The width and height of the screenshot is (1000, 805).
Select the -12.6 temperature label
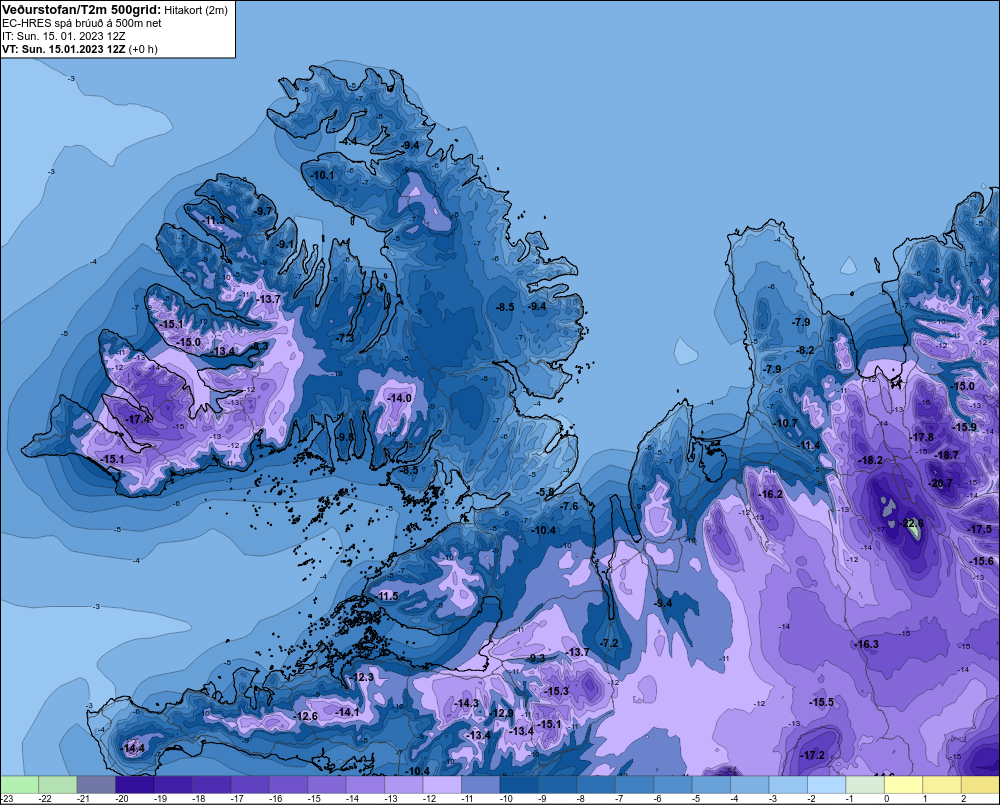click(306, 716)
